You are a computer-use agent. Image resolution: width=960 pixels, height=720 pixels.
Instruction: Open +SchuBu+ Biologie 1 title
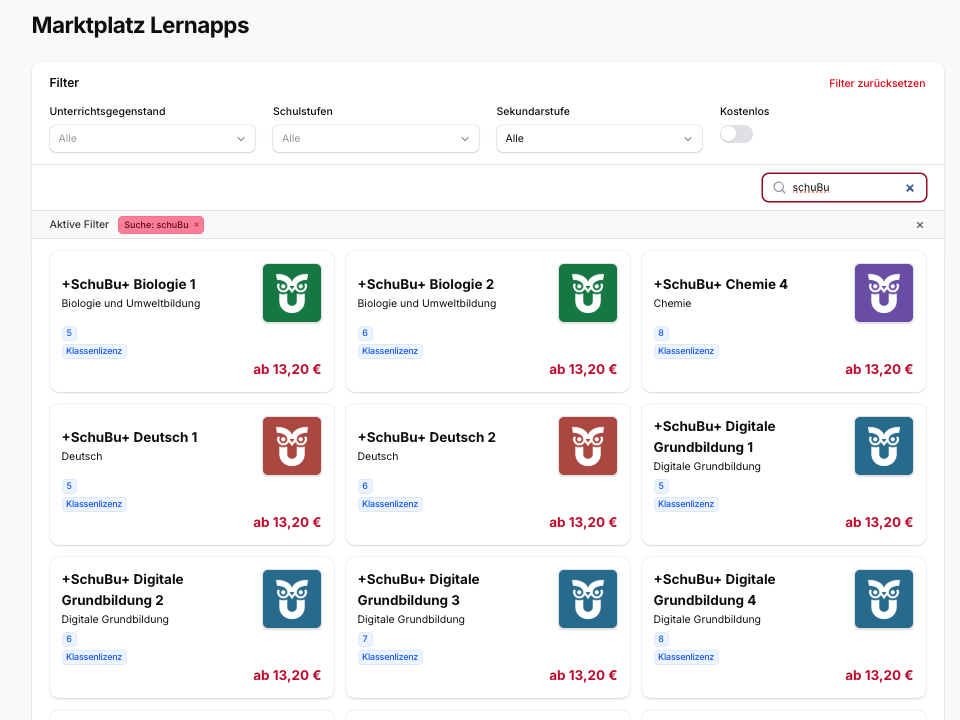point(129,284)
